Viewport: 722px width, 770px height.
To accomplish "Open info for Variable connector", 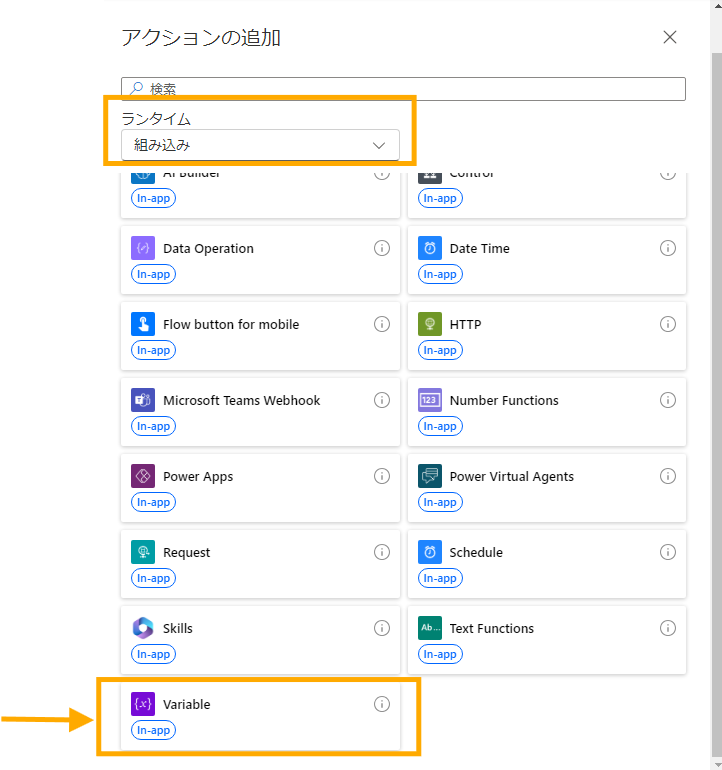I will point(382,704).
